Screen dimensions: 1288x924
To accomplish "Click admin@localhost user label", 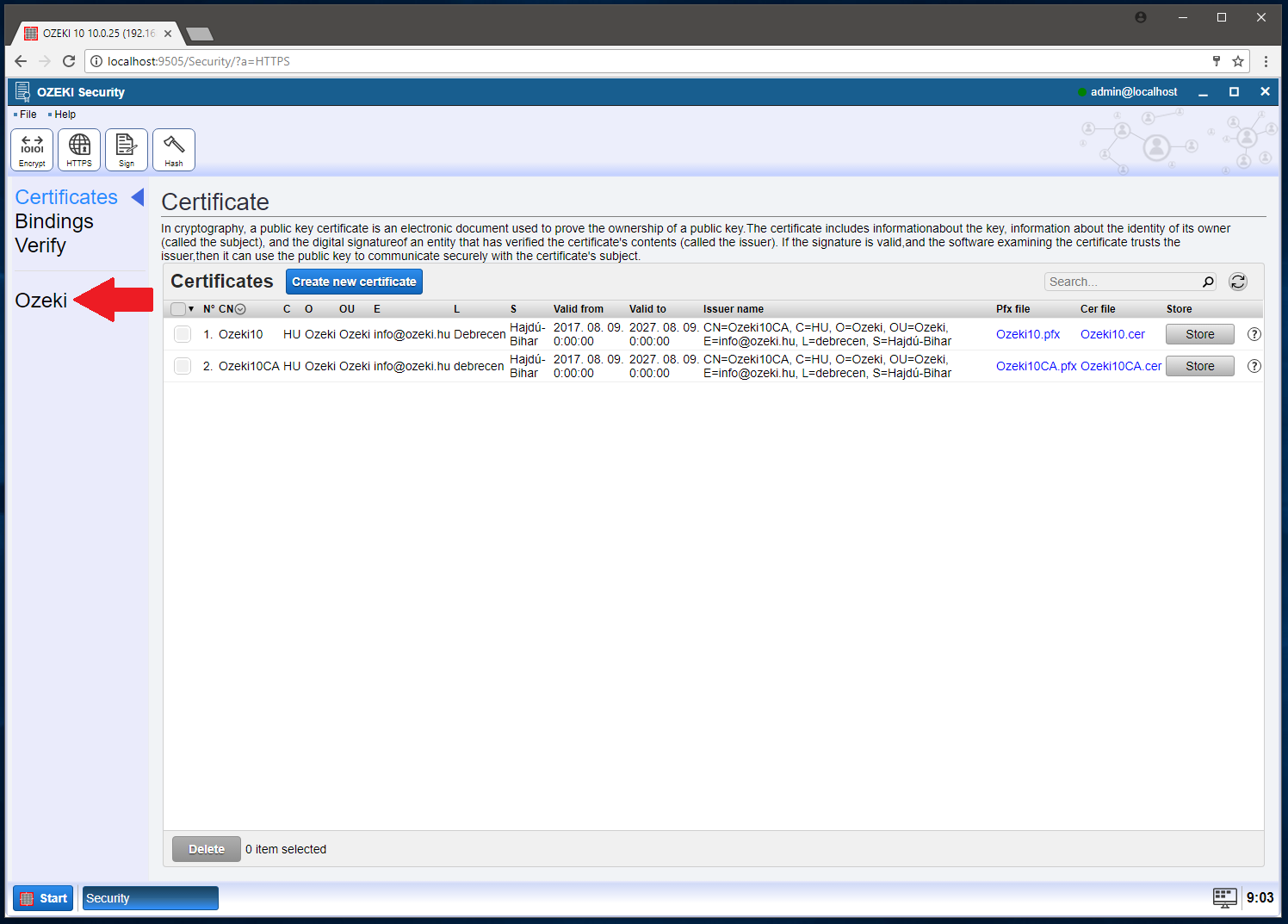I will click(x=1134, y=92).
